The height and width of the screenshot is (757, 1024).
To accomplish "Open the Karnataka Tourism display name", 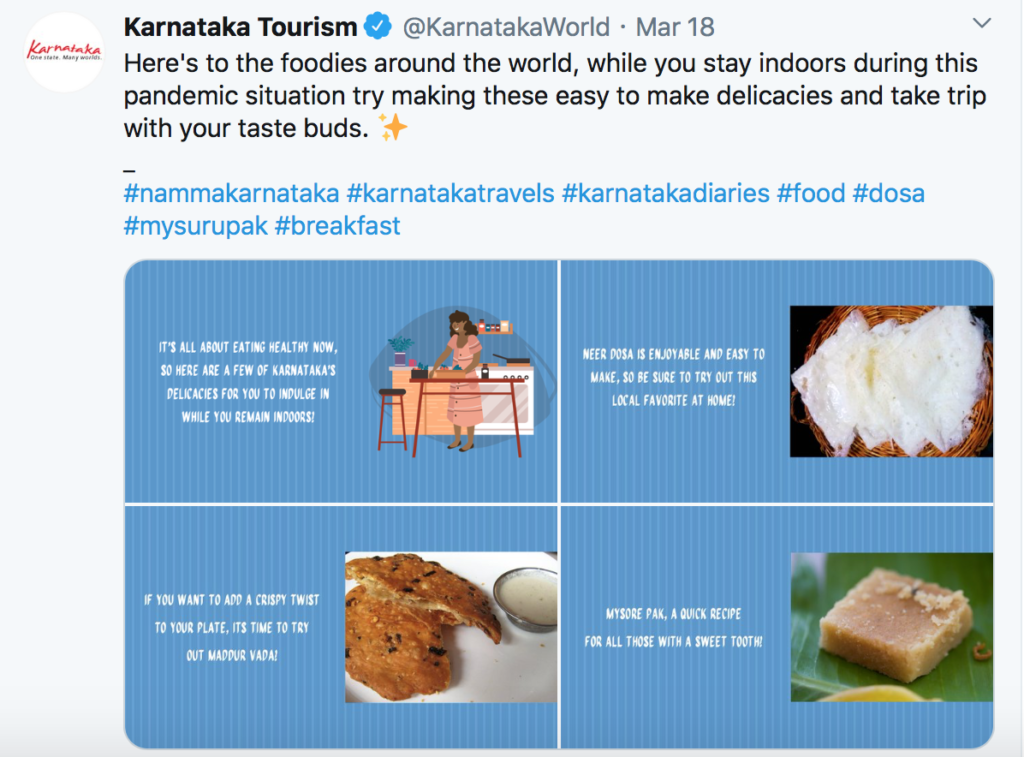I will click(240, 27).
